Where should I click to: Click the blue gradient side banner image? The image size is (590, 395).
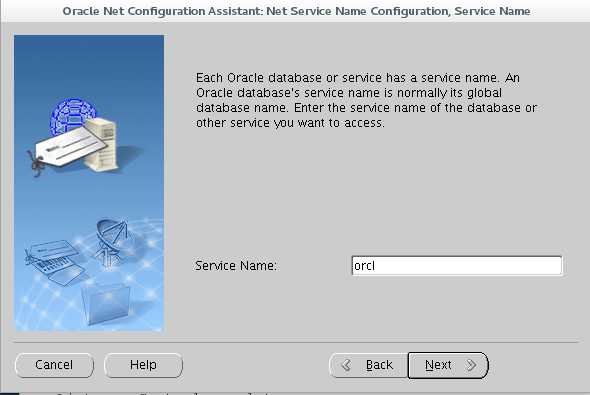(89, 183)
